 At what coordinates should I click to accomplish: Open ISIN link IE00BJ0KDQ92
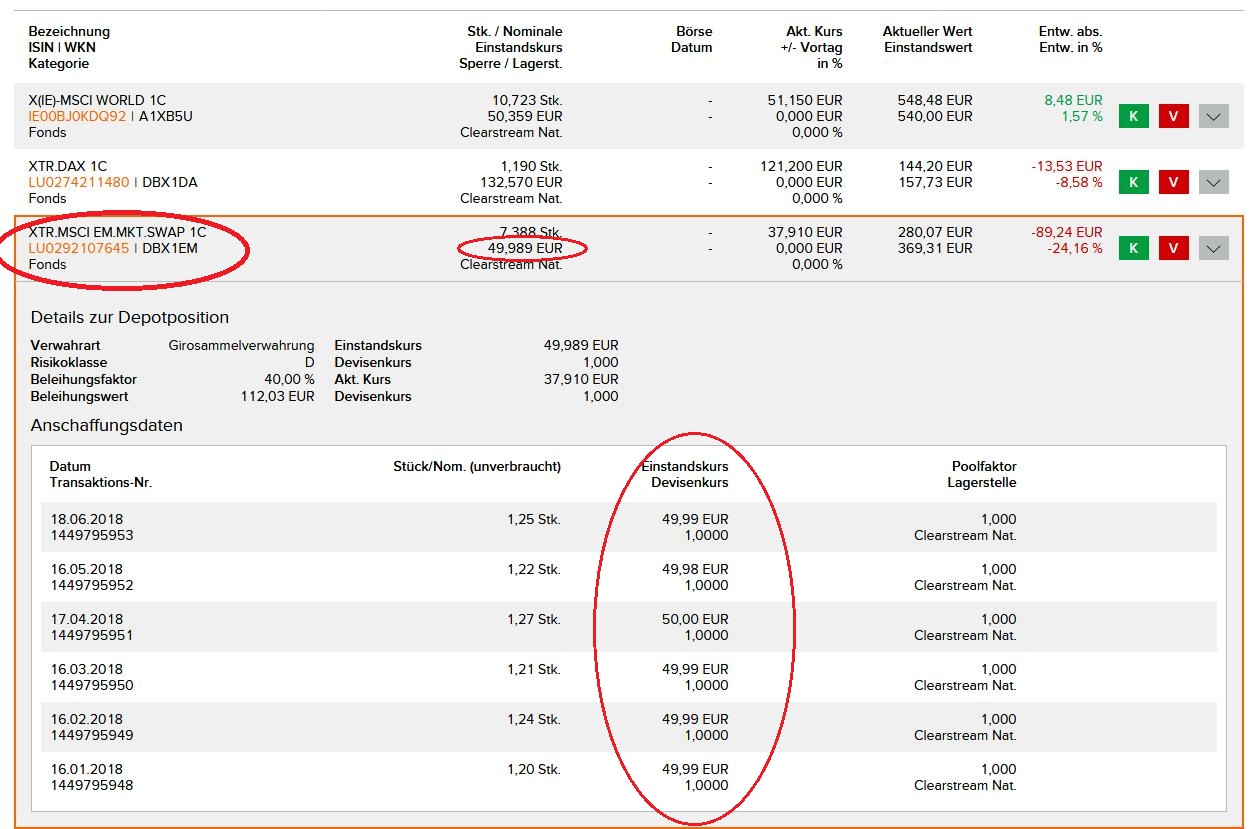pos(78,116)
